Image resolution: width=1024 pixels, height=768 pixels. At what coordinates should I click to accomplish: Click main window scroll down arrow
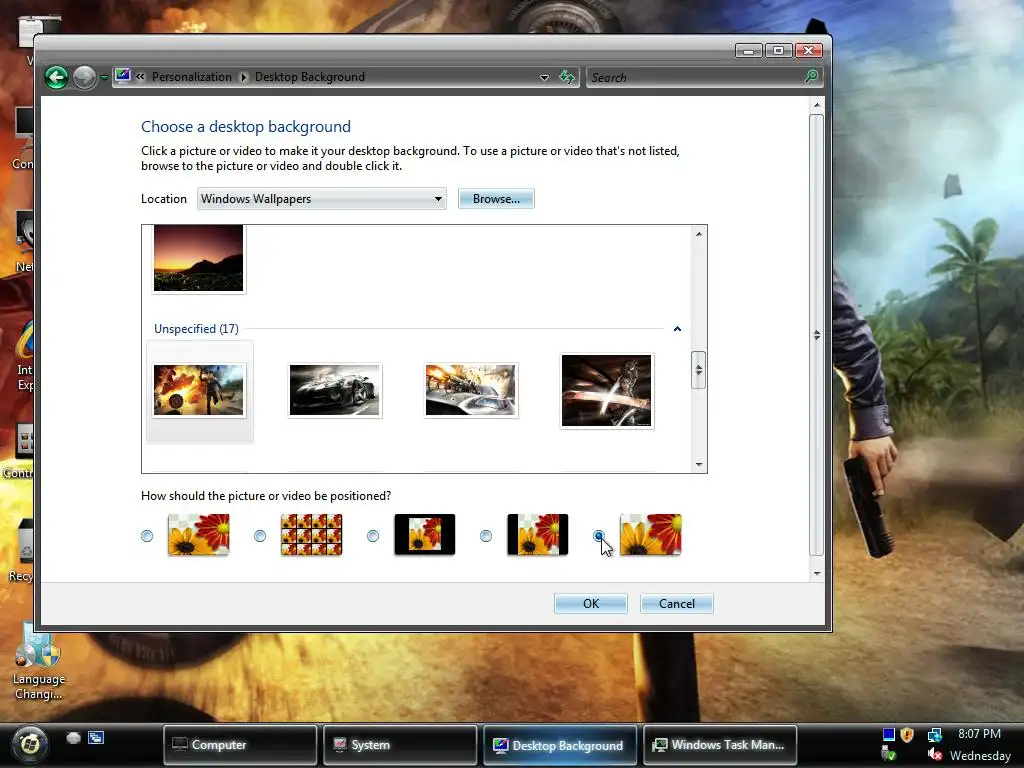816,573
